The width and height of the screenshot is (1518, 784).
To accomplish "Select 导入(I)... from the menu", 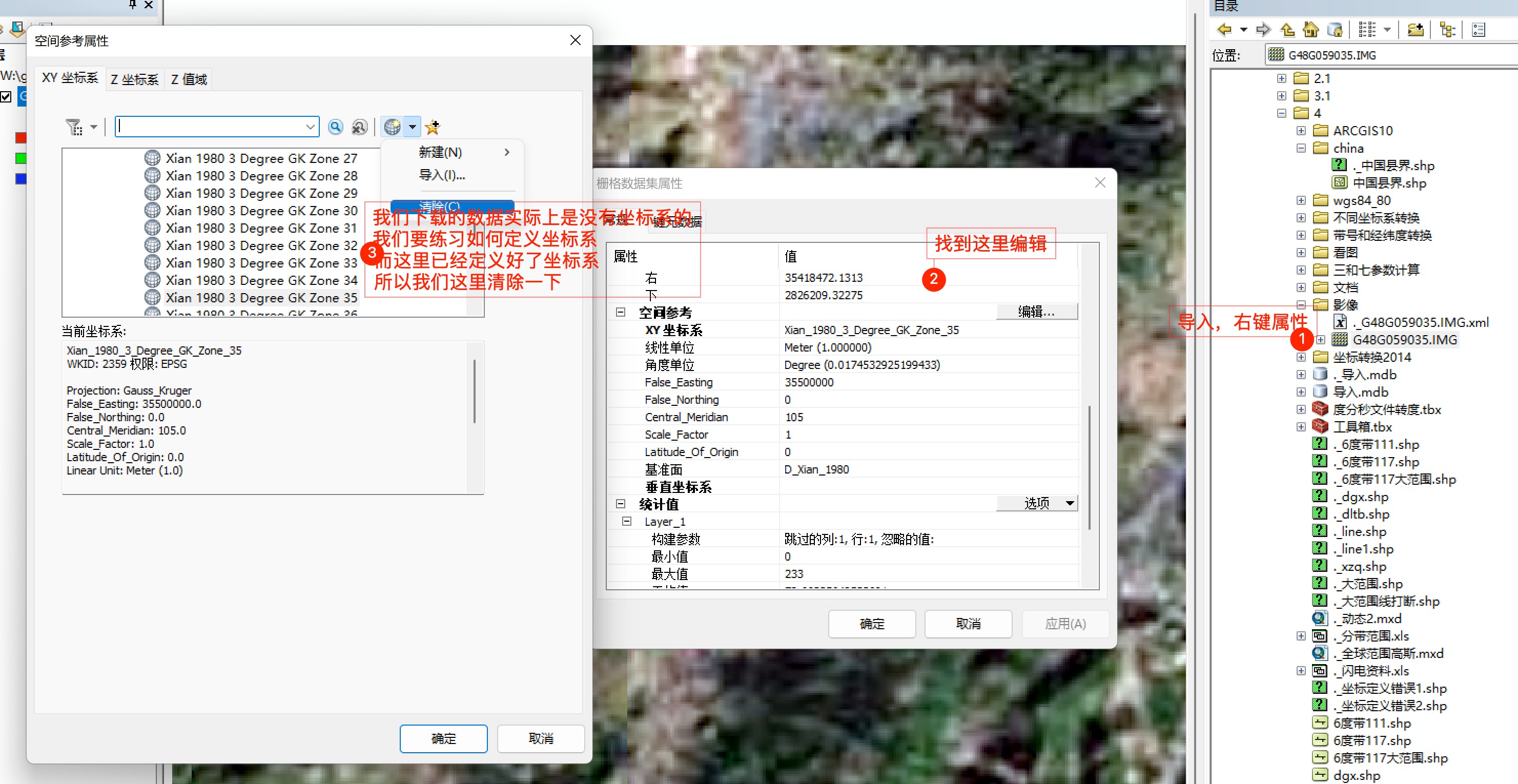I will pyautogui.click(x=441, y=175).
